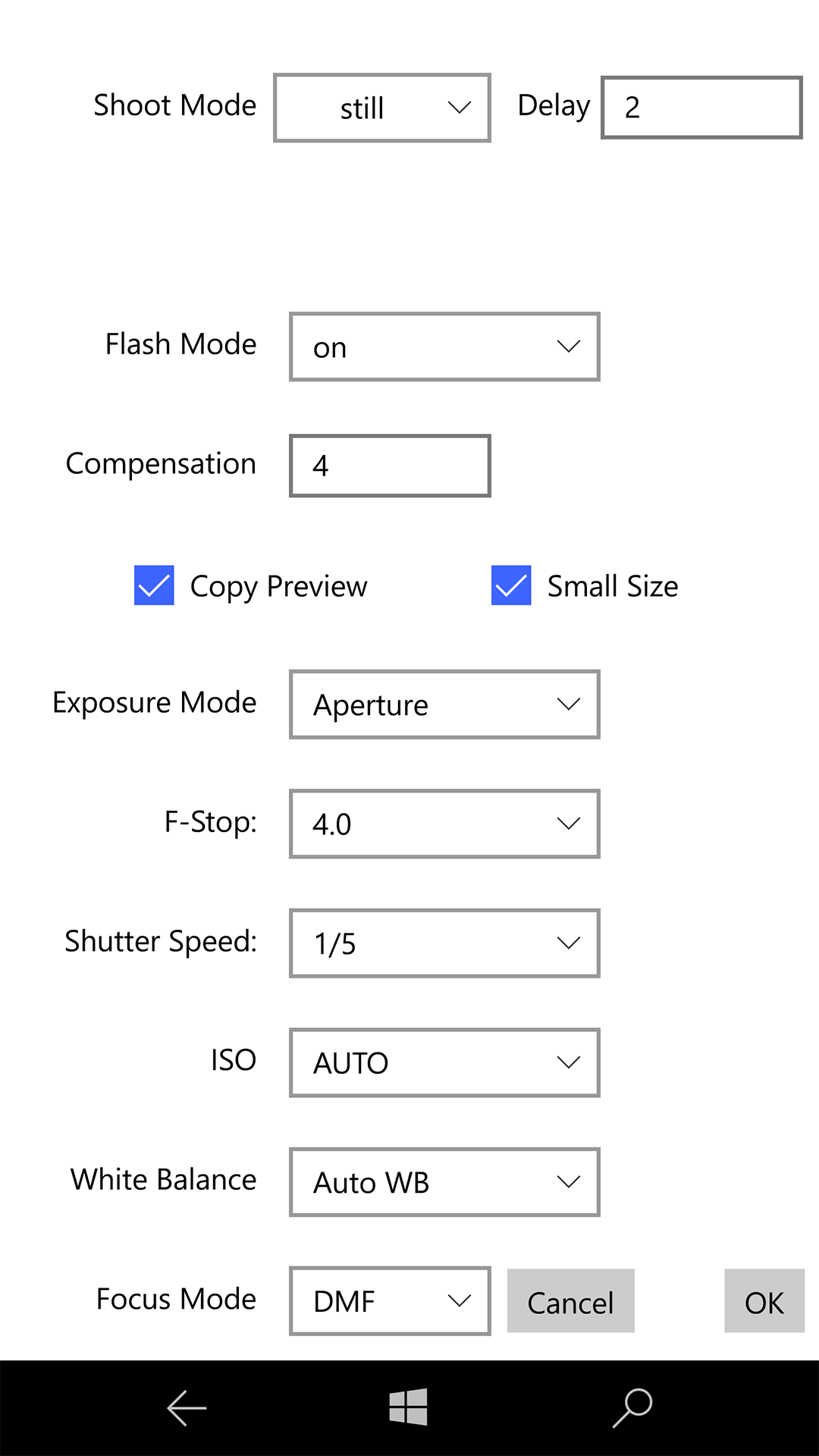The width and height of the screenshot is (819, 1456).
Task: Open the Exposure Mode dropdown
Action: 444,704
